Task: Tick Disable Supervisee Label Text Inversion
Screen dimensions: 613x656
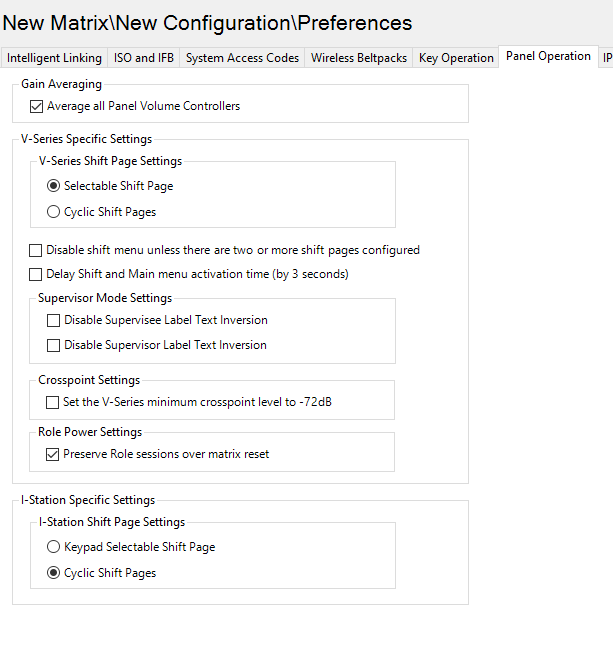Action: click(54, 321)
